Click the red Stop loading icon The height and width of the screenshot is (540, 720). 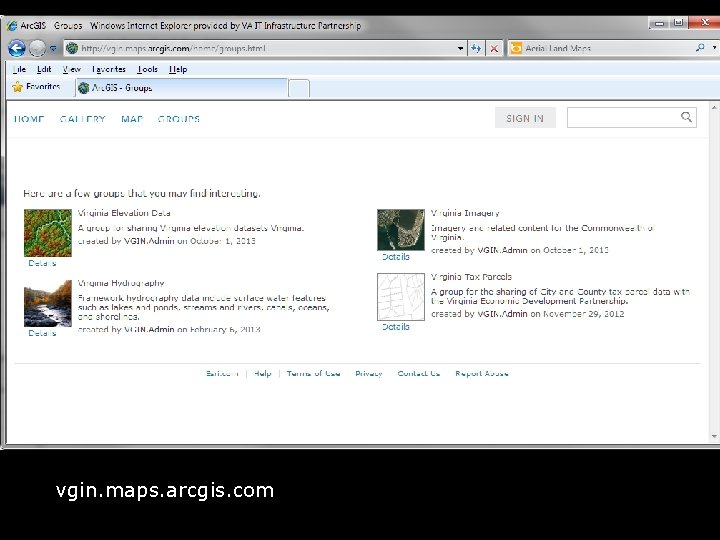click(494, 48)
